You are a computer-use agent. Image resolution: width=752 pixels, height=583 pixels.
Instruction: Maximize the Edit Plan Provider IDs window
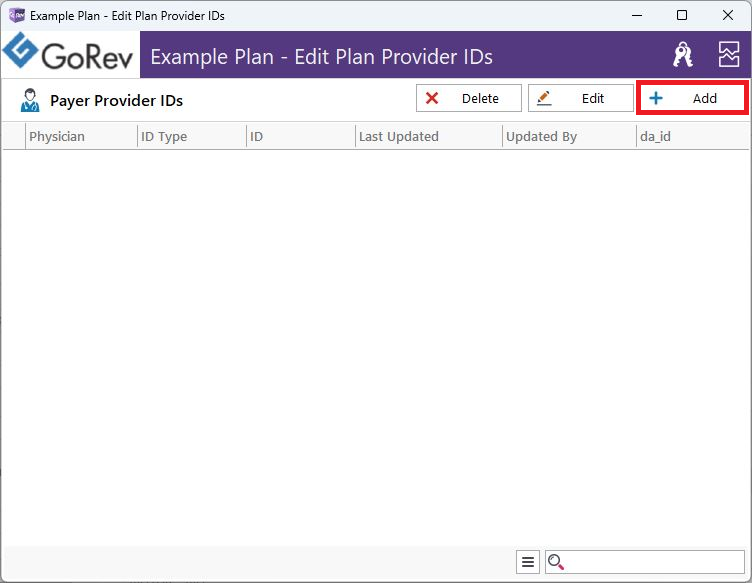tap(682, 15)
